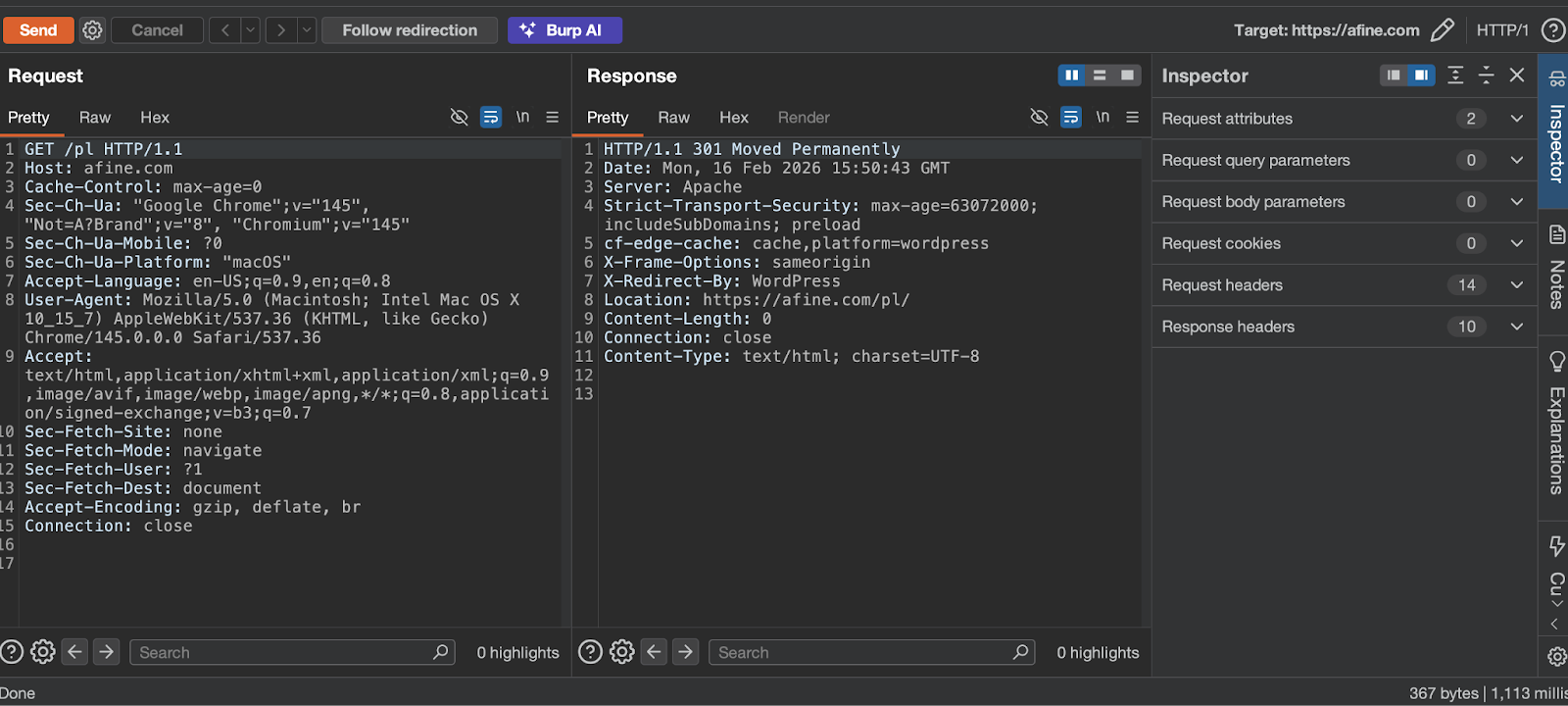Jump to the next search match in the Request panel
The height and width of the screenshot is (706, 1568).
107,651
